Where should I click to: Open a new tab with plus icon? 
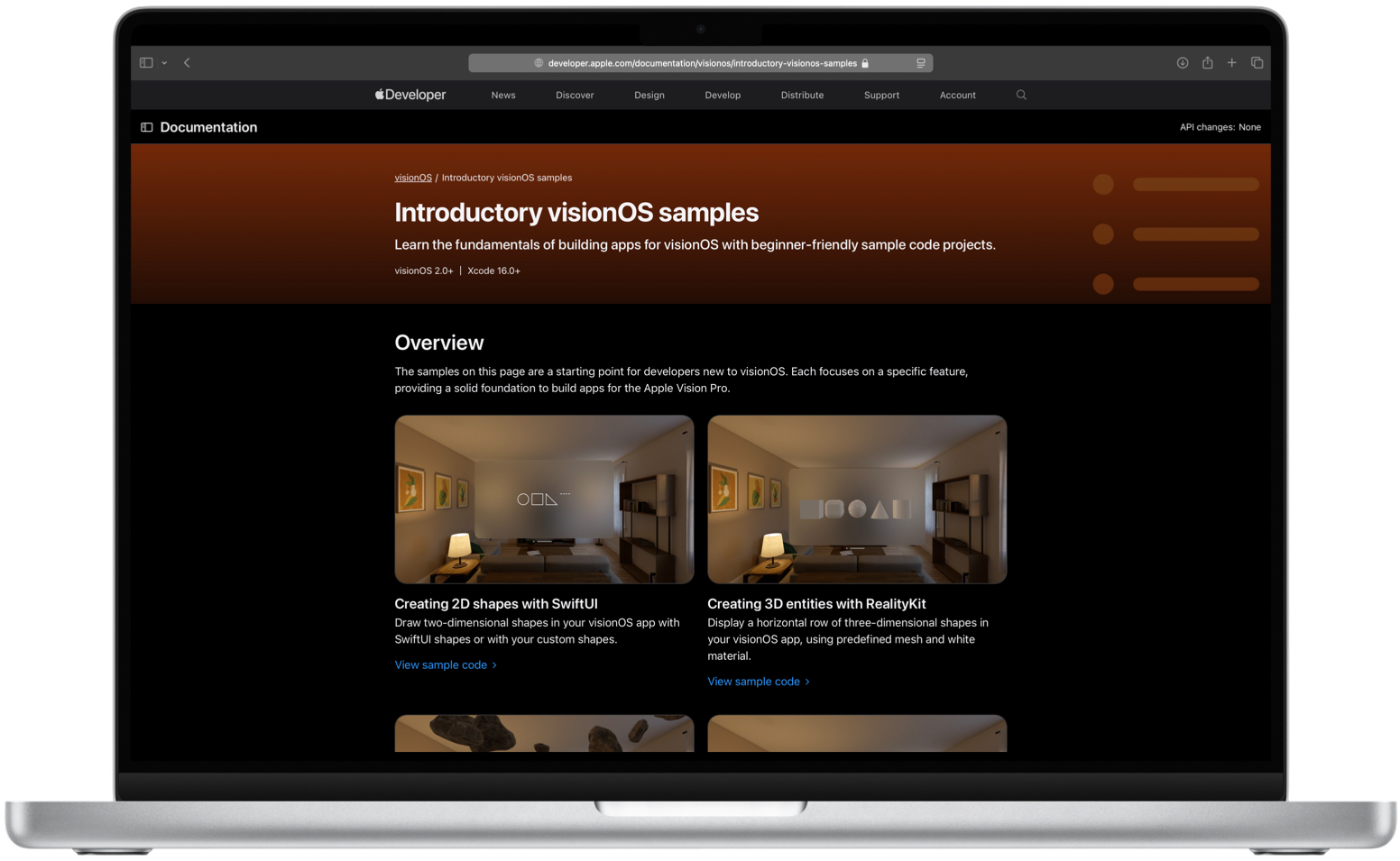pos(1231,63)
